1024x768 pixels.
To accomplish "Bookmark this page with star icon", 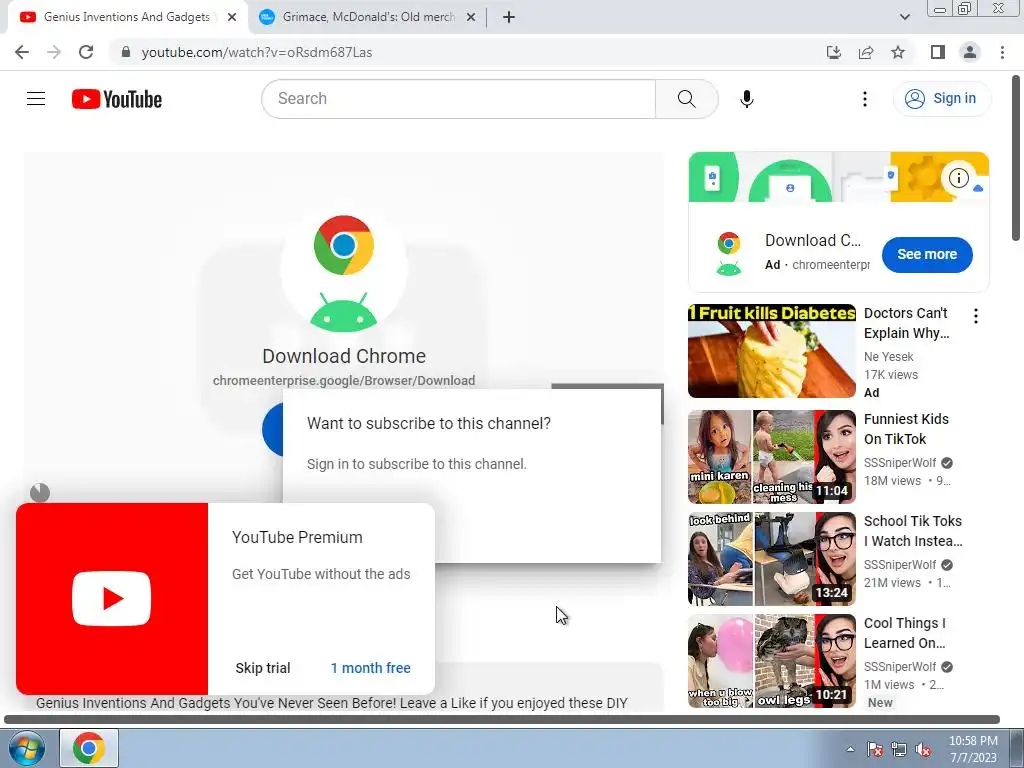I will point(898,52).
